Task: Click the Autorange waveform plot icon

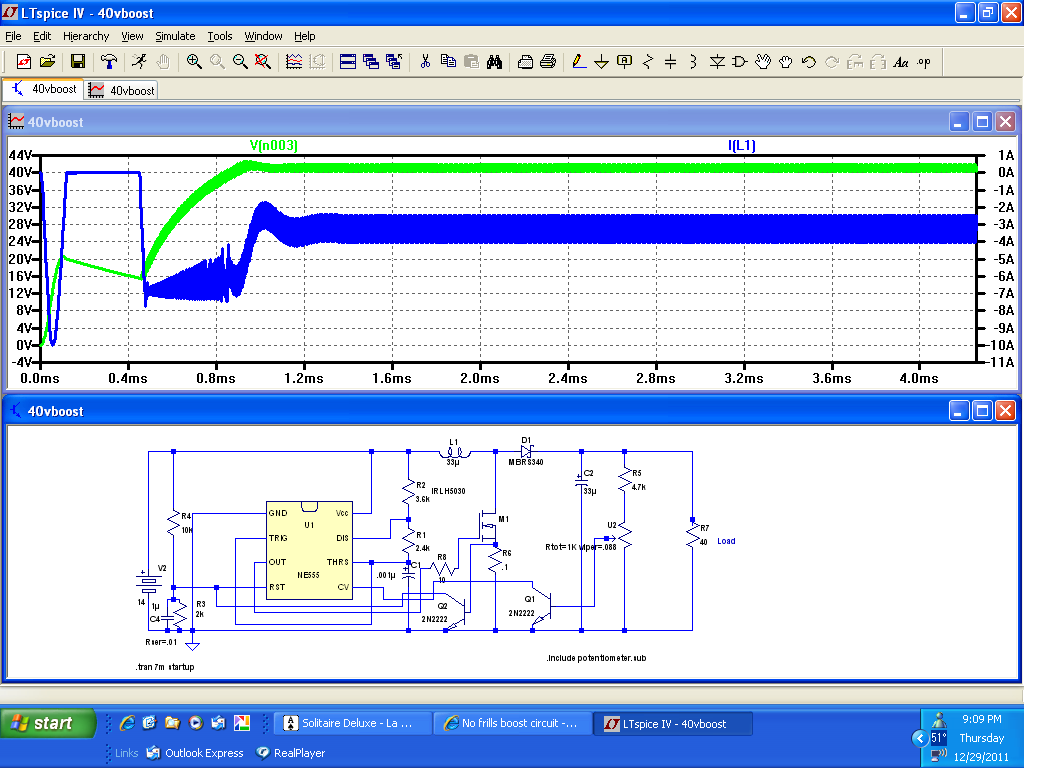Action: click(x=294, y=62)
